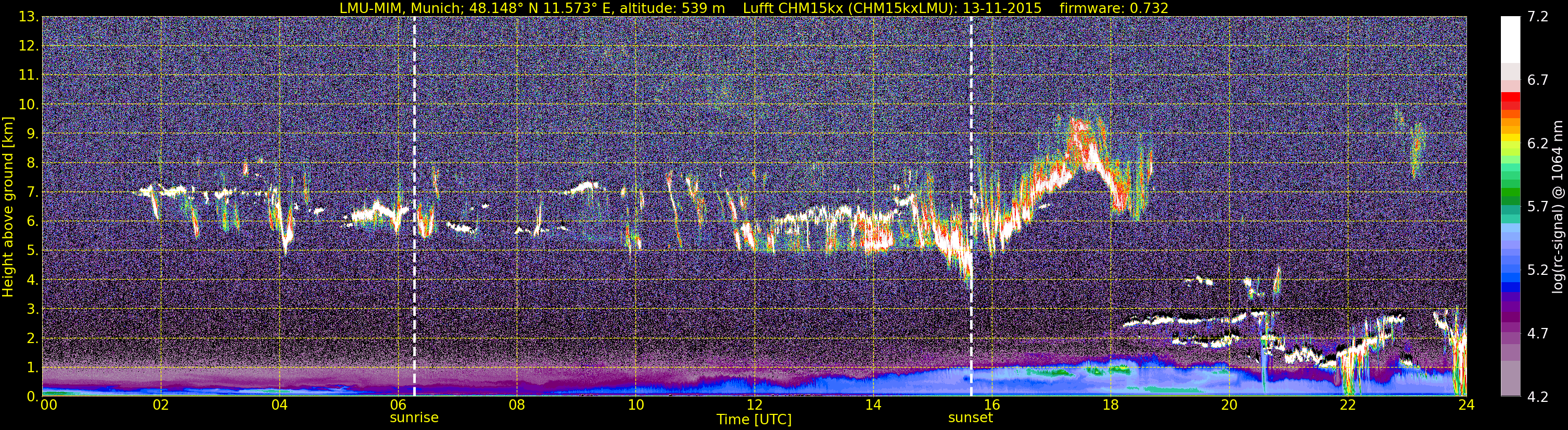Click the '7.' tick on the height axis

coord(32,192)
